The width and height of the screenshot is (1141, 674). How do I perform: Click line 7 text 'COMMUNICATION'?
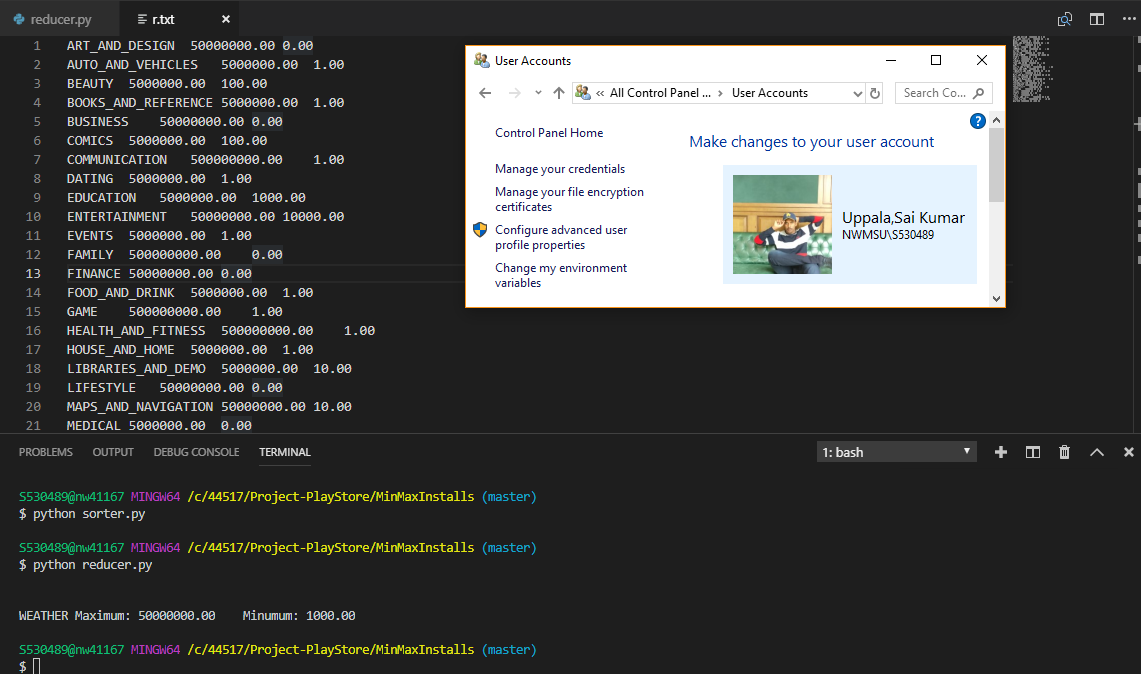[116, 159]
